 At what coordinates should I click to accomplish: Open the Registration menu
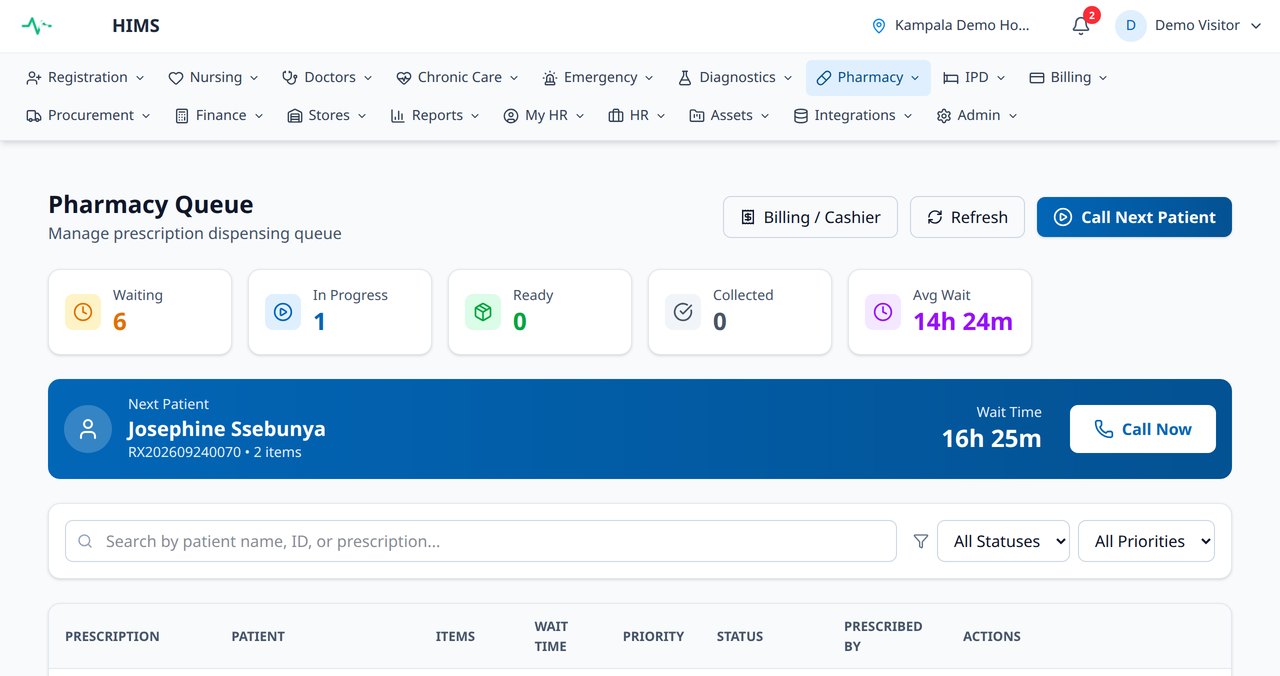(86, 77)
